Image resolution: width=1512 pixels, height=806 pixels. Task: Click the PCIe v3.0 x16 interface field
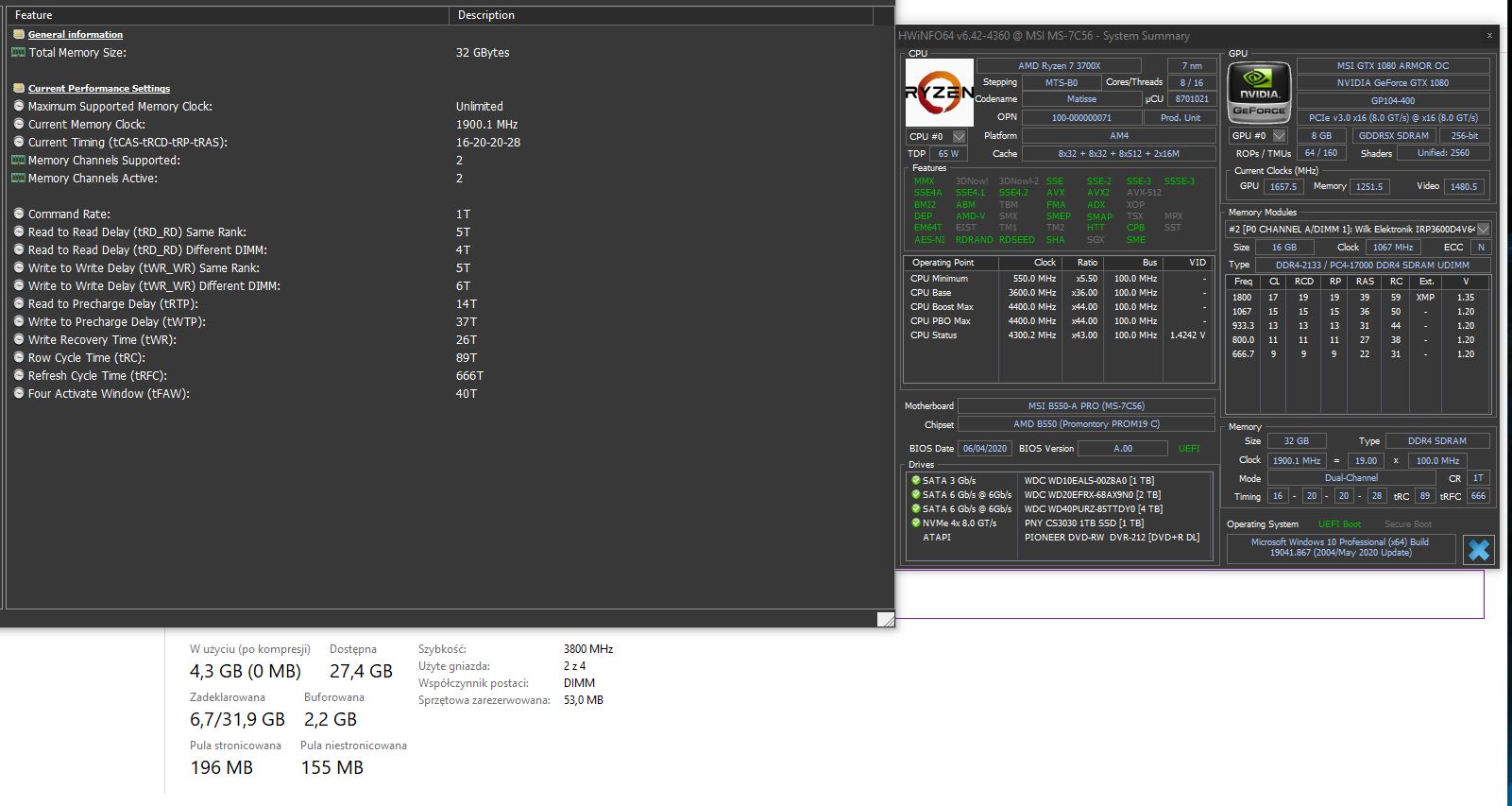[1393, 117]
